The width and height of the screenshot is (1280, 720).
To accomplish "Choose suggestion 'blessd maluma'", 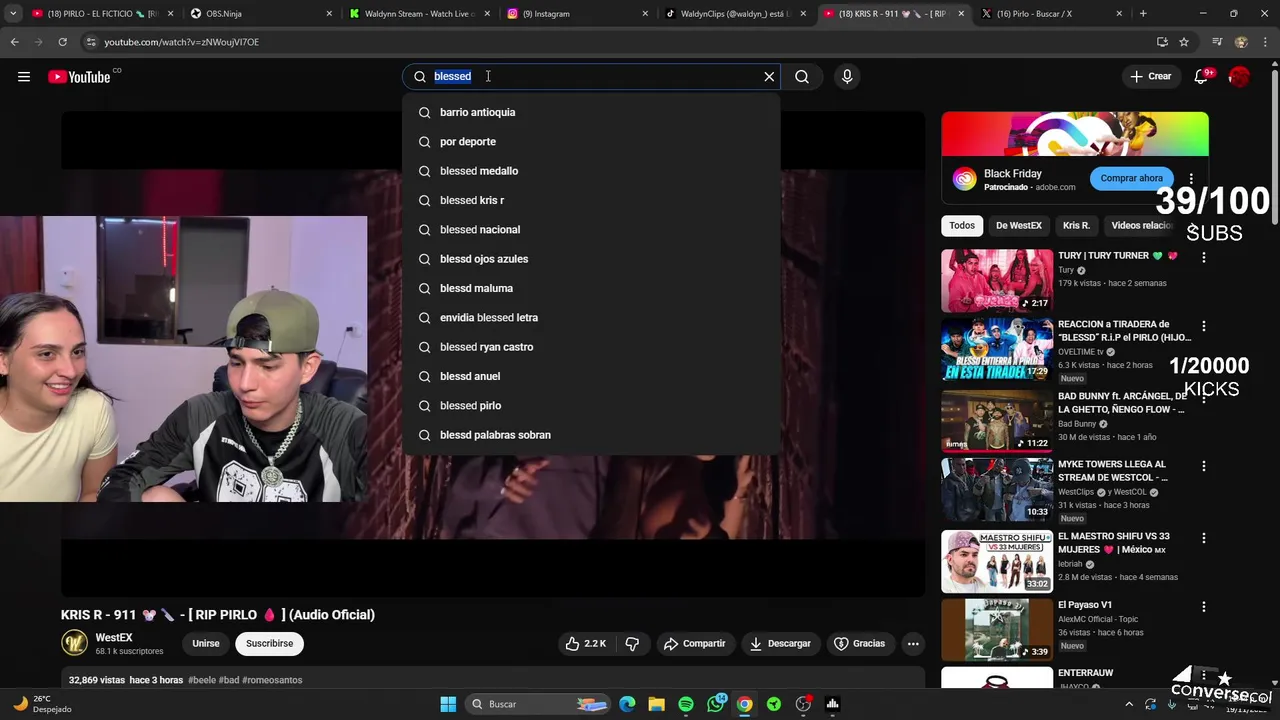I will [591, 288].
